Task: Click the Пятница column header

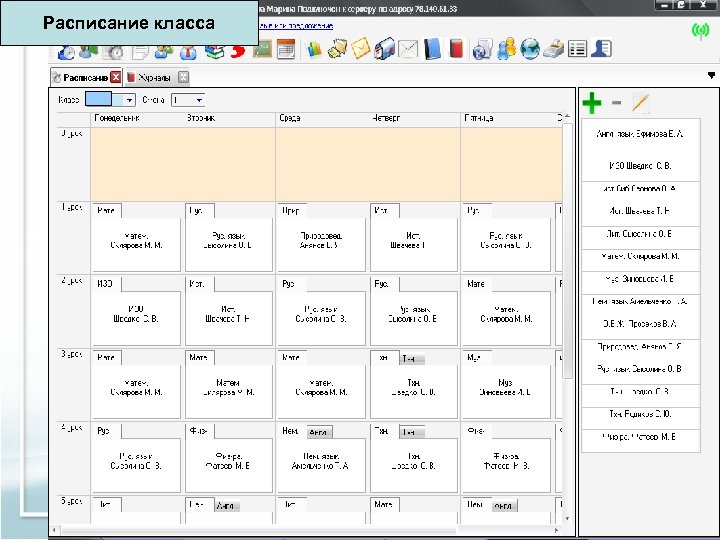Action: click(479, 118)
